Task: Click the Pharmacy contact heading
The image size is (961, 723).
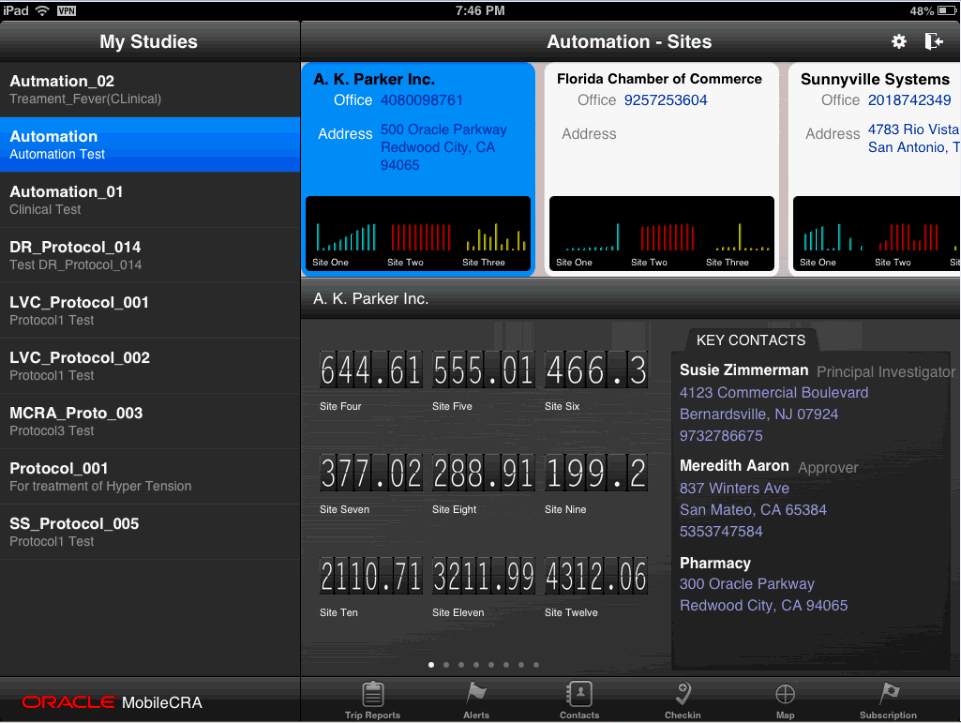Action: point(715,563)
